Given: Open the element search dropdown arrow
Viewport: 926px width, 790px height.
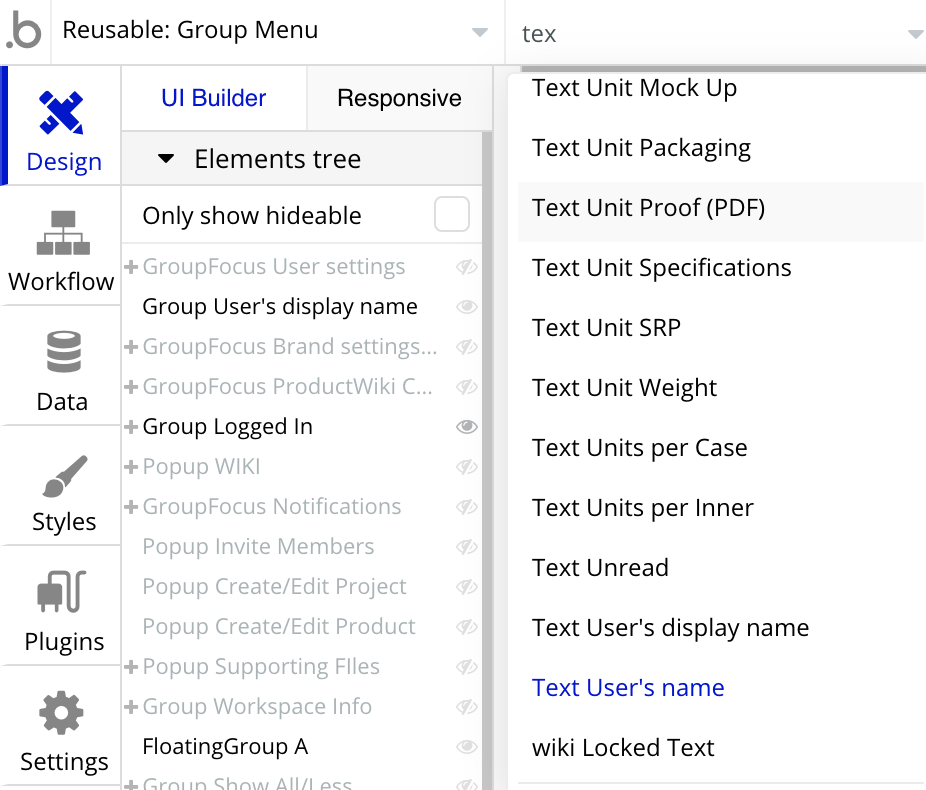Looking at the screenshot, I should click(x=914, y=34).
